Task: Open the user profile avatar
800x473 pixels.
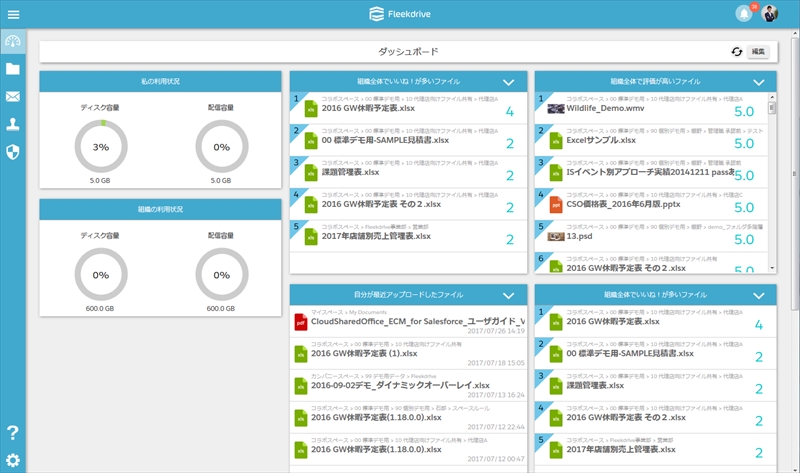Action: click(769, 14)
